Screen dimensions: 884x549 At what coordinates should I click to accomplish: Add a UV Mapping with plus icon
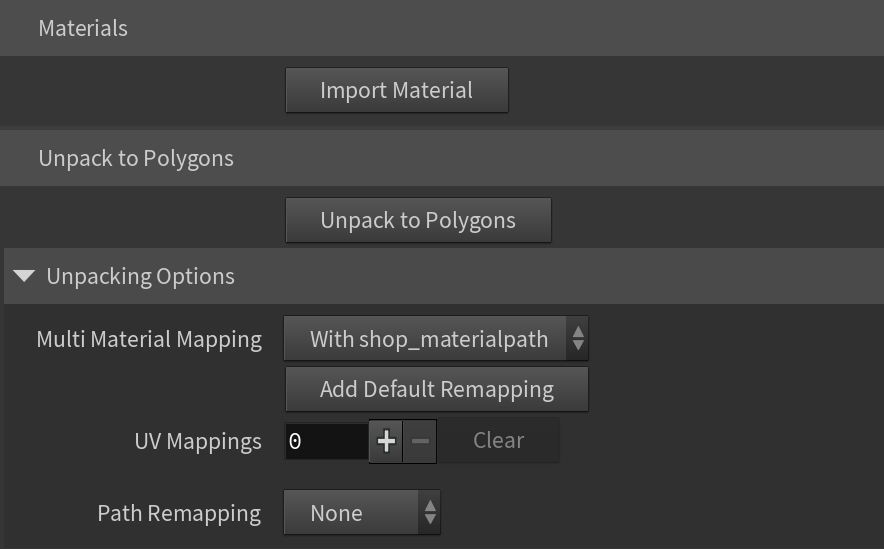click(x=386, y=441)
